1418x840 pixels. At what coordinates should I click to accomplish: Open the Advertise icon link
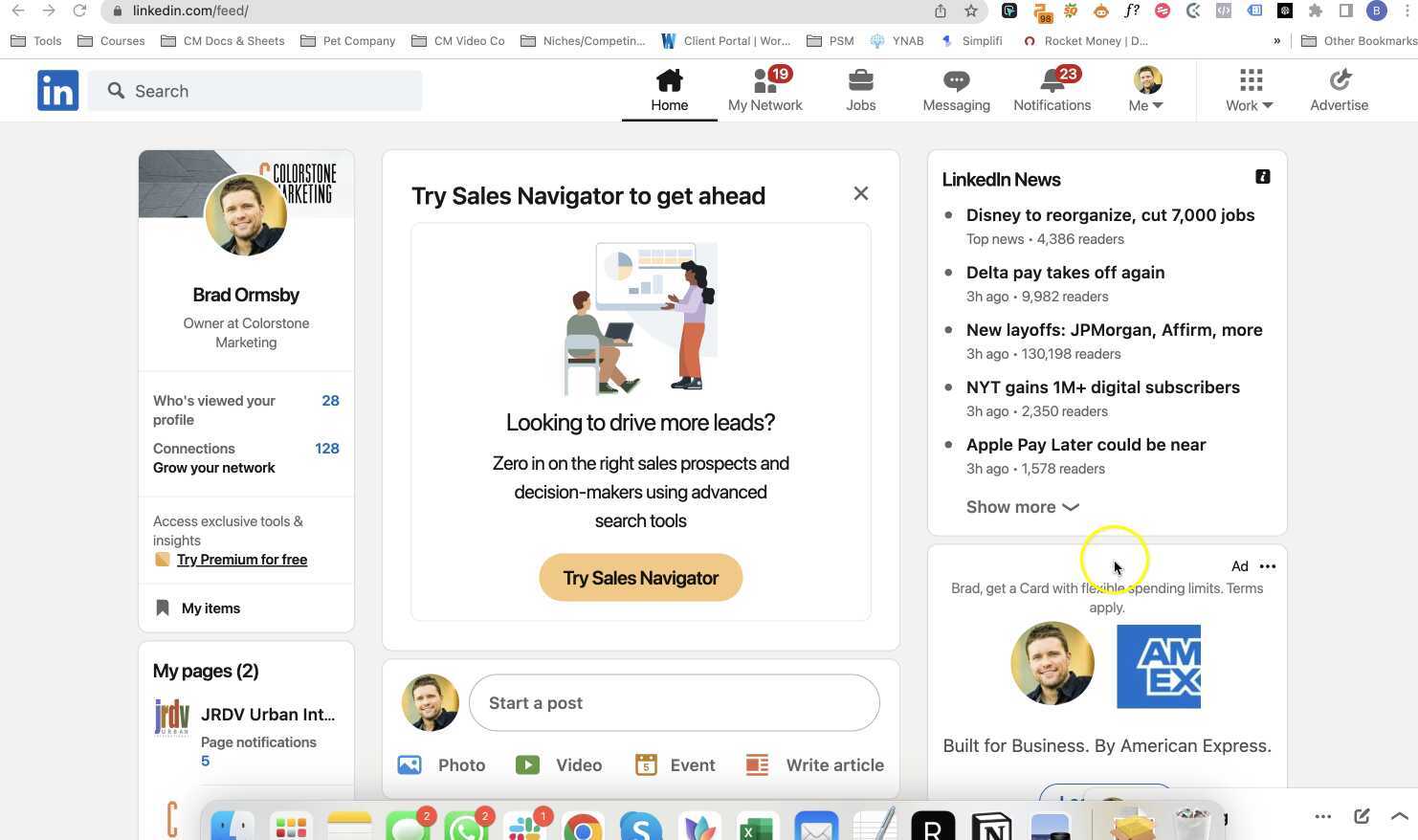pos(1340,91)
